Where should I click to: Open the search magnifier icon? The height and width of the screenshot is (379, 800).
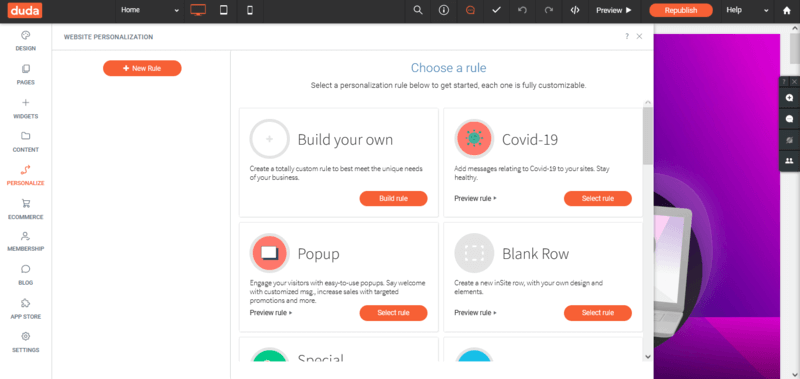[418, 10]
